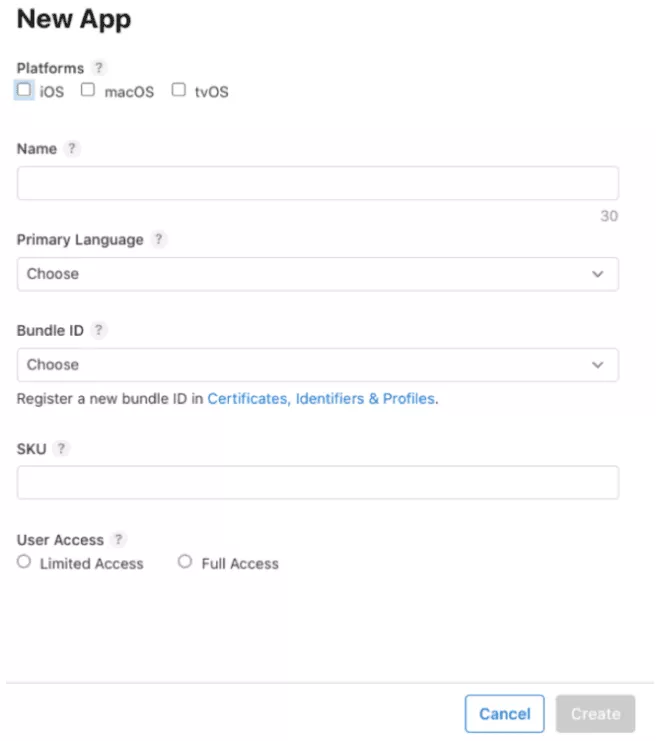Click the chevron arrow in Bundle ID
Viewport: 656px width, 741px height.
click(x=598, y=365)
